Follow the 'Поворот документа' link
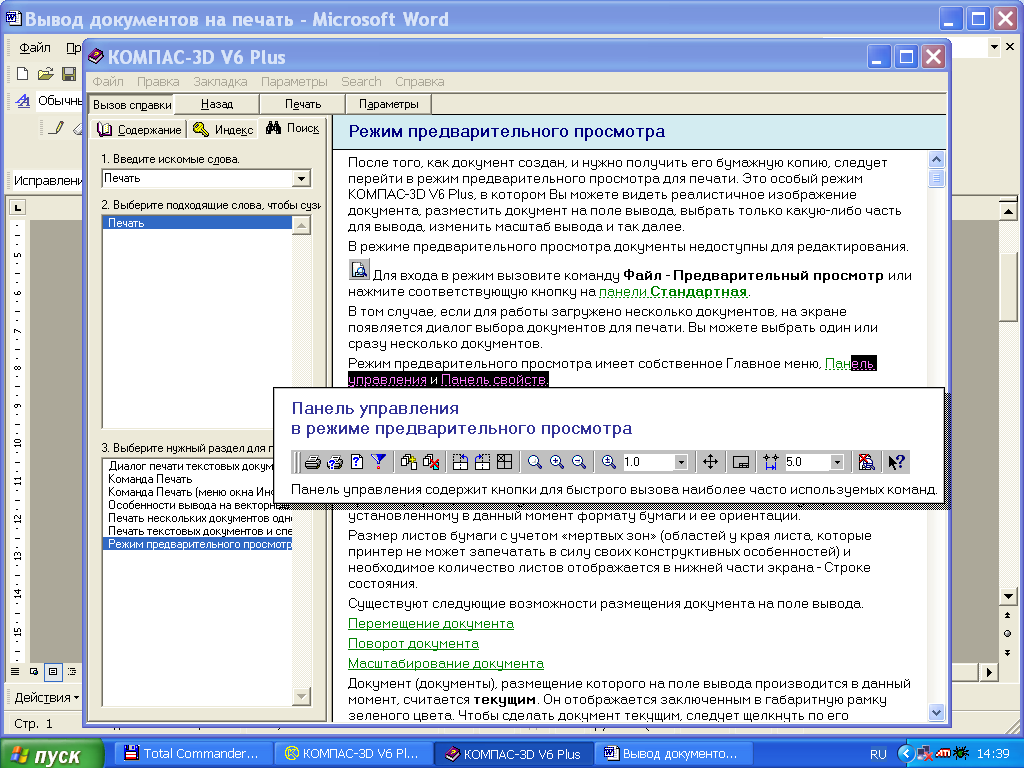Image resolution: width=1024 pixels, height=768 pixels. coord(413,643)
